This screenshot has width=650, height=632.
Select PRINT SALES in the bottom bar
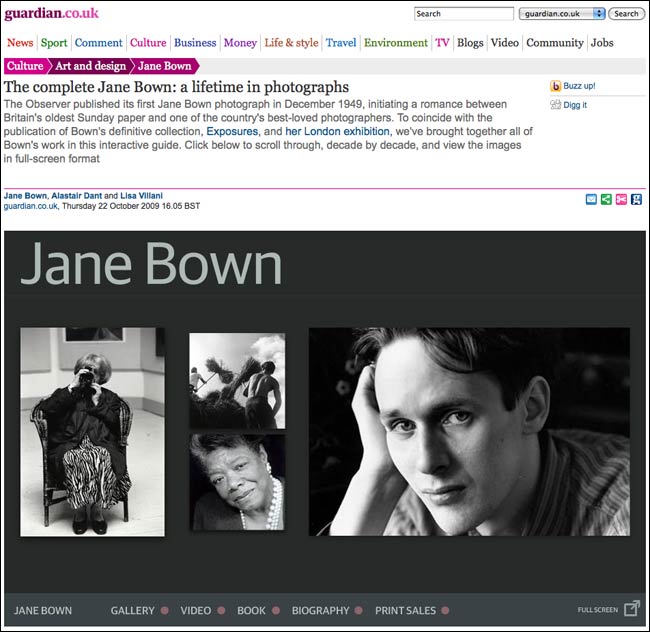point(405,610)
